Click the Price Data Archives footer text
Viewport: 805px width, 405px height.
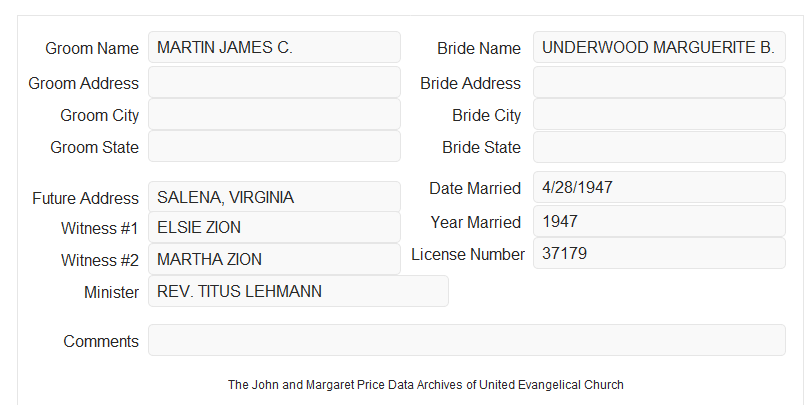click(426, 385)
